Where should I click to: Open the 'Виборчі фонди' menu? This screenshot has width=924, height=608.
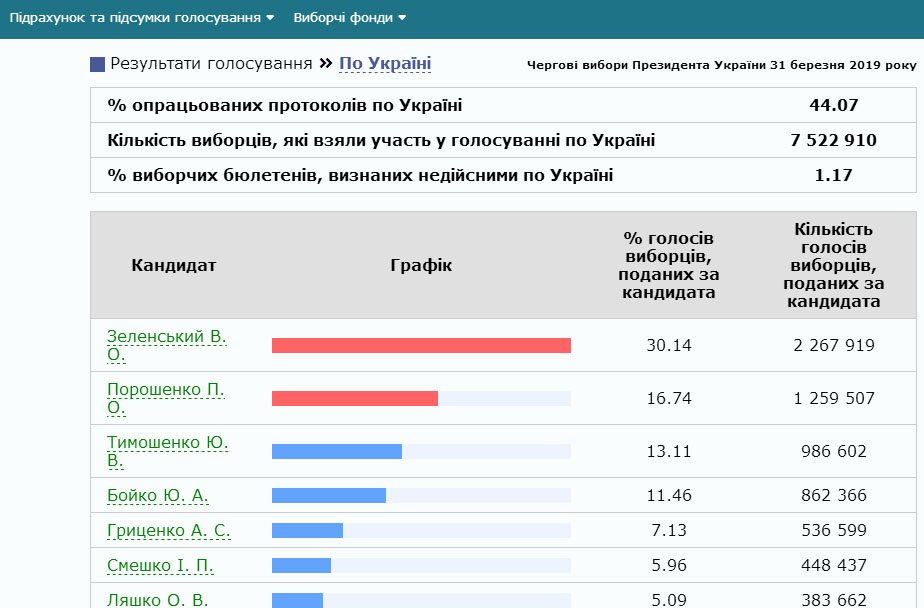(349, 18)
